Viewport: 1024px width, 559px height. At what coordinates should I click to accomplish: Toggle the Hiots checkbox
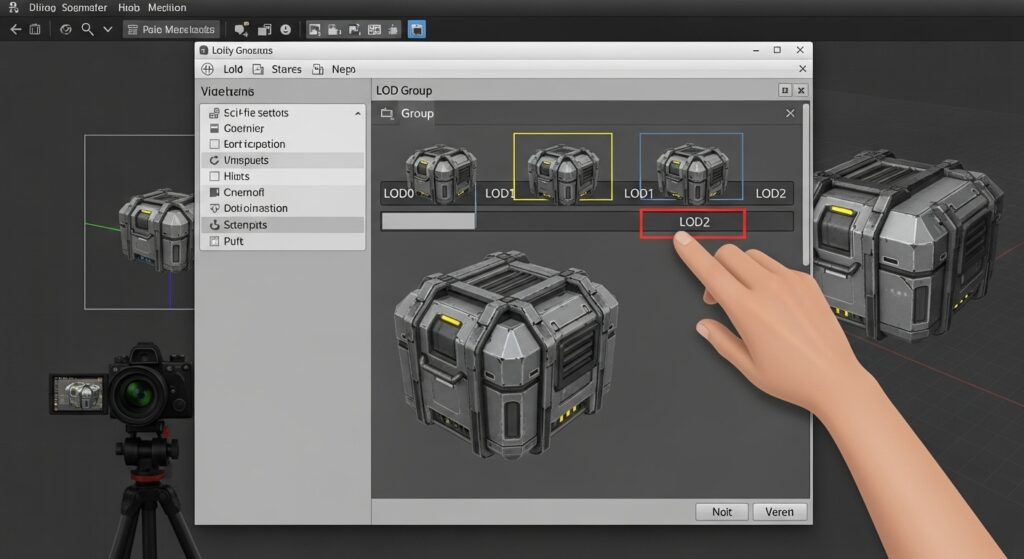[214, 176]
